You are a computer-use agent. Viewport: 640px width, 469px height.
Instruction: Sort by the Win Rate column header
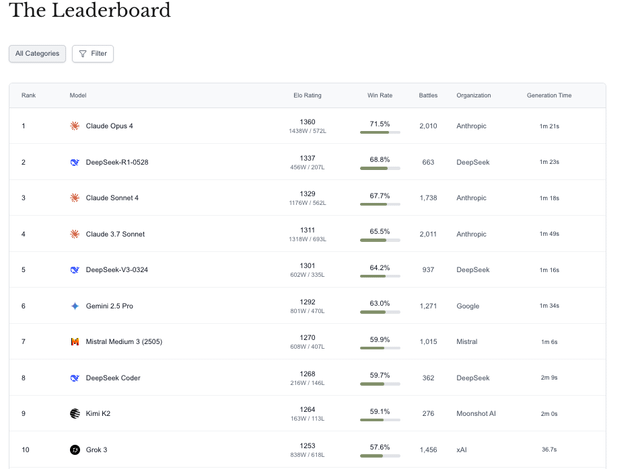pos(380,95)
